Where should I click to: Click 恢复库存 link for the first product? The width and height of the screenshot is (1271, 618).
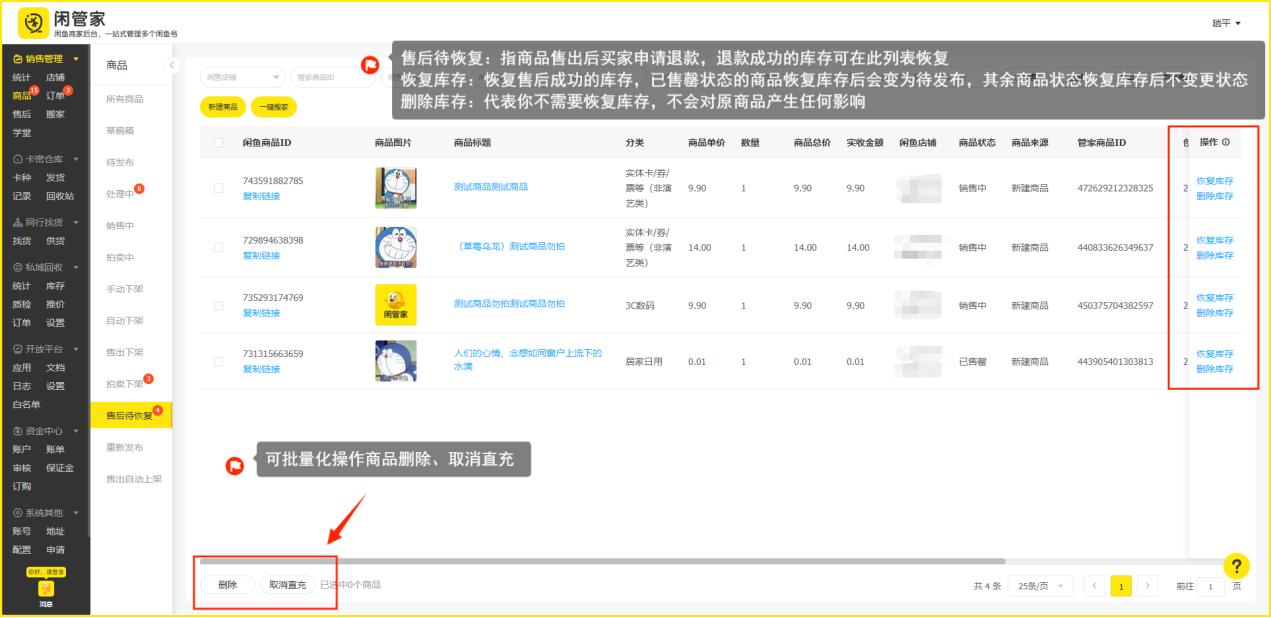tap(1214, 182)
